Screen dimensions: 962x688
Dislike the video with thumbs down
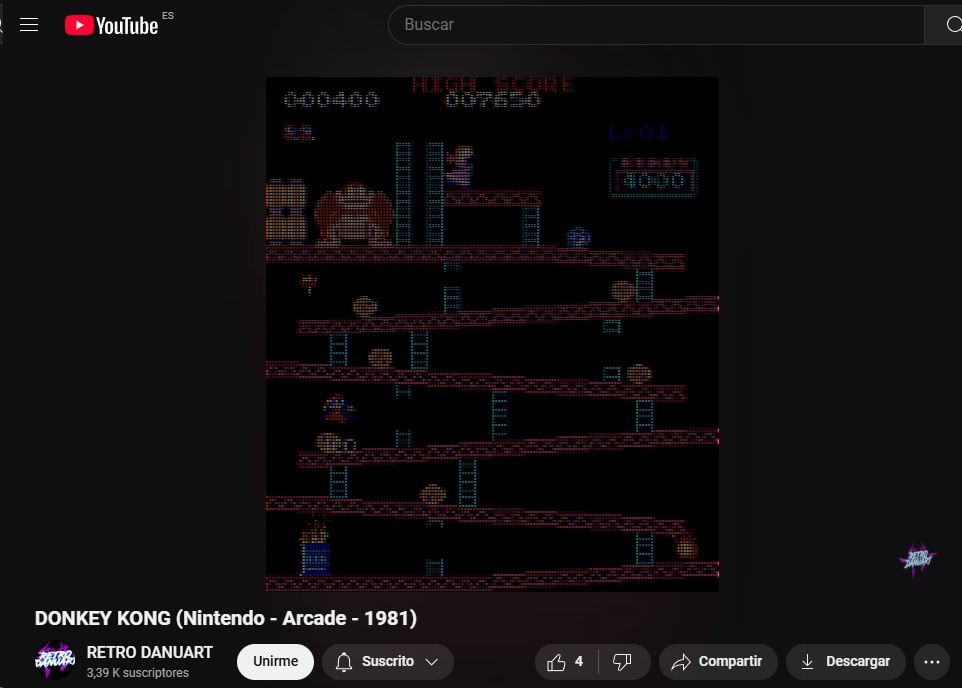pos(623,662)
